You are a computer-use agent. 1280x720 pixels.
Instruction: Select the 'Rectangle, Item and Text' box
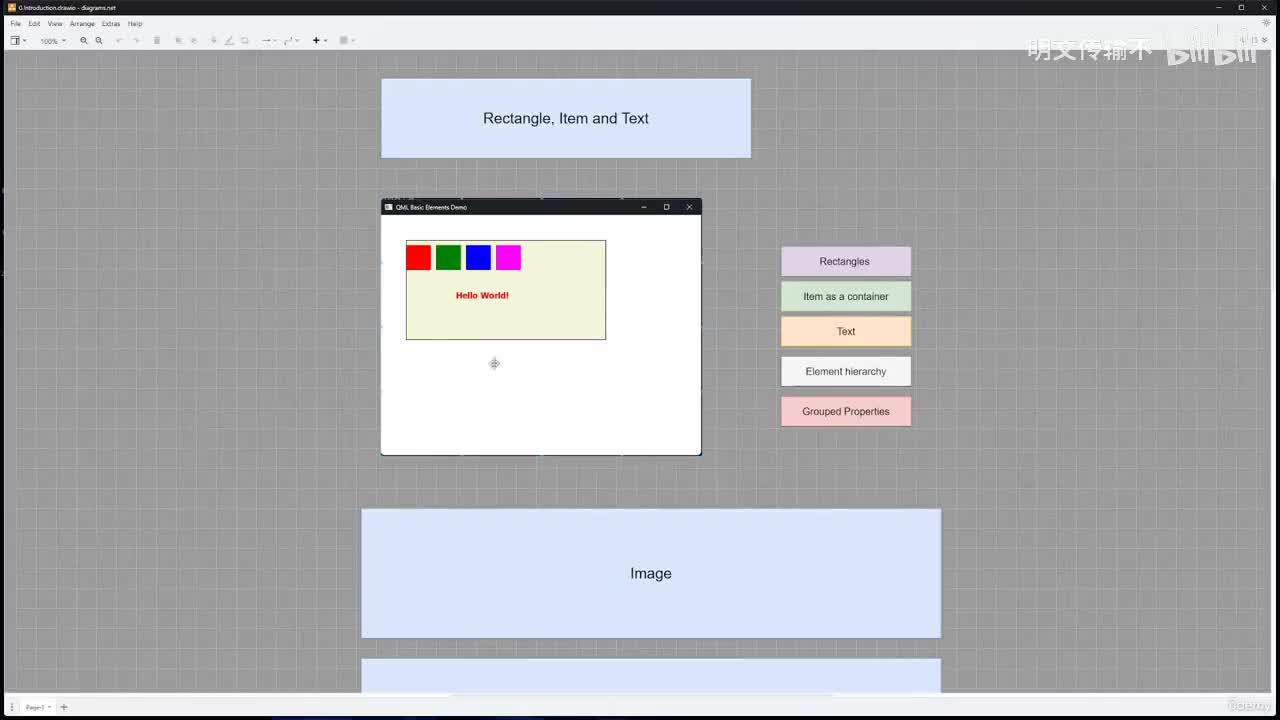click(x=566, y=118)
